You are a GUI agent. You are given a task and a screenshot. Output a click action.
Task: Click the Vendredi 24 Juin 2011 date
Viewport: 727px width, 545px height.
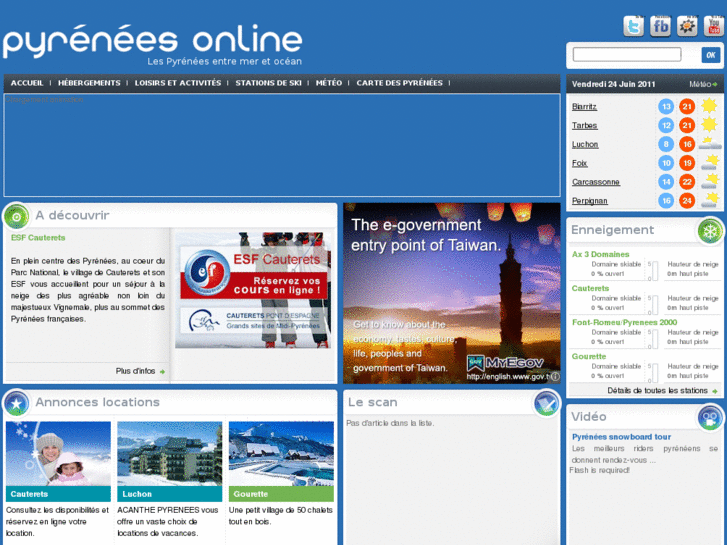click(x=613, y=84)
